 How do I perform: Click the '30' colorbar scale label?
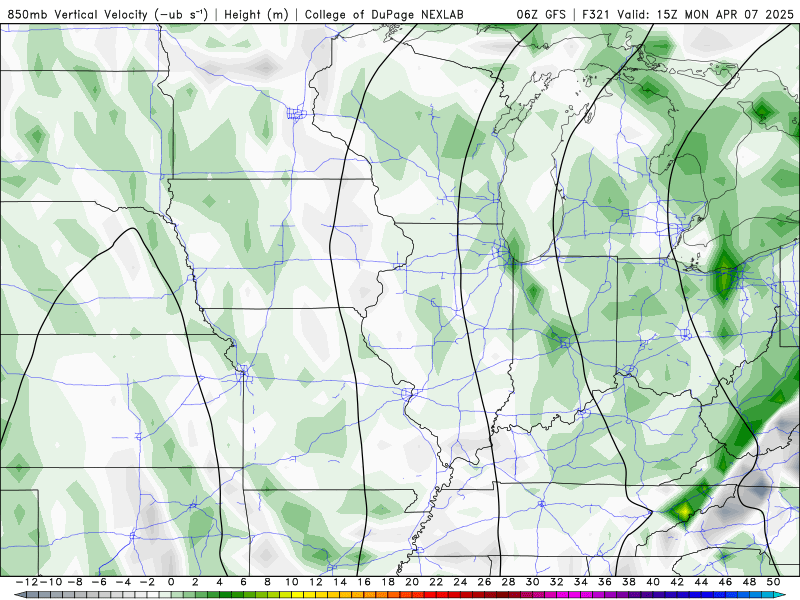(533, 582)
